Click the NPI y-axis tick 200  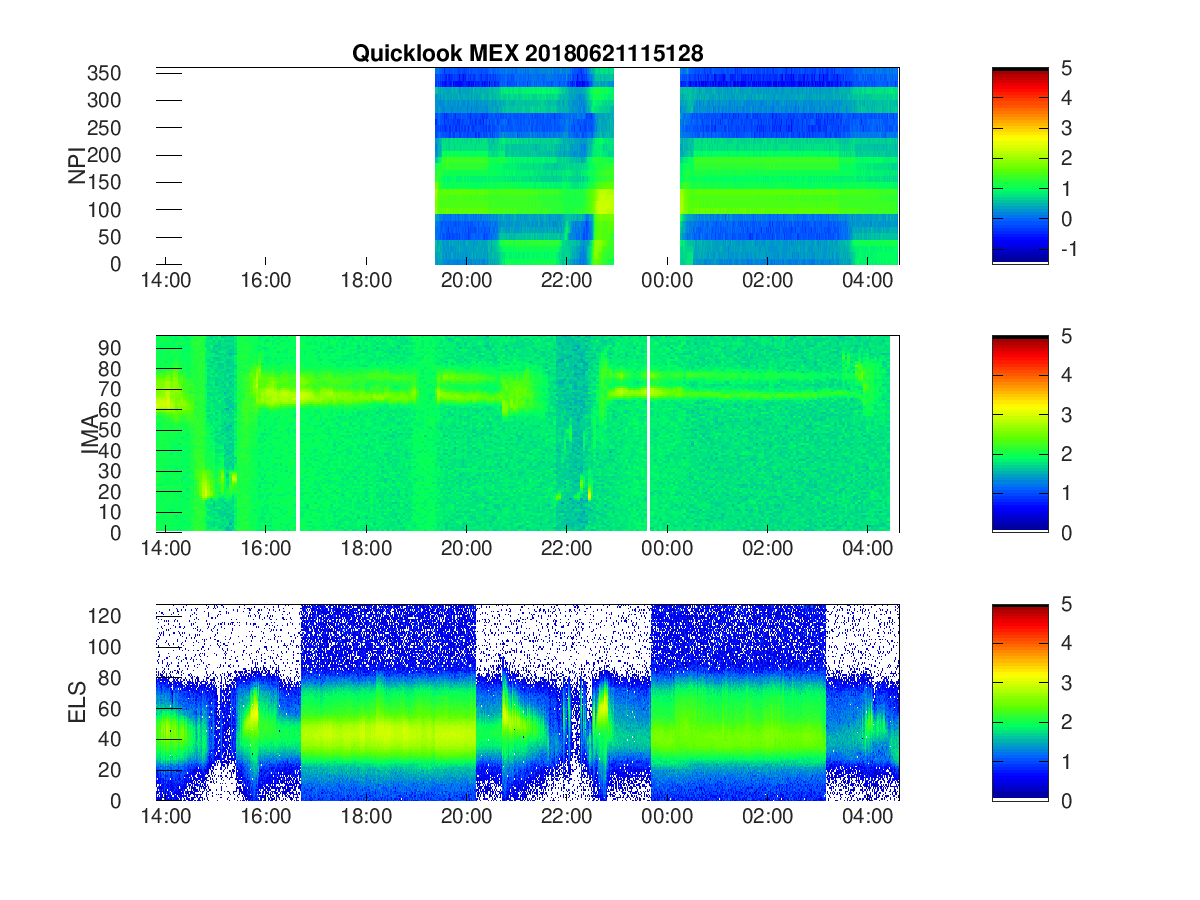click(105, 155)
